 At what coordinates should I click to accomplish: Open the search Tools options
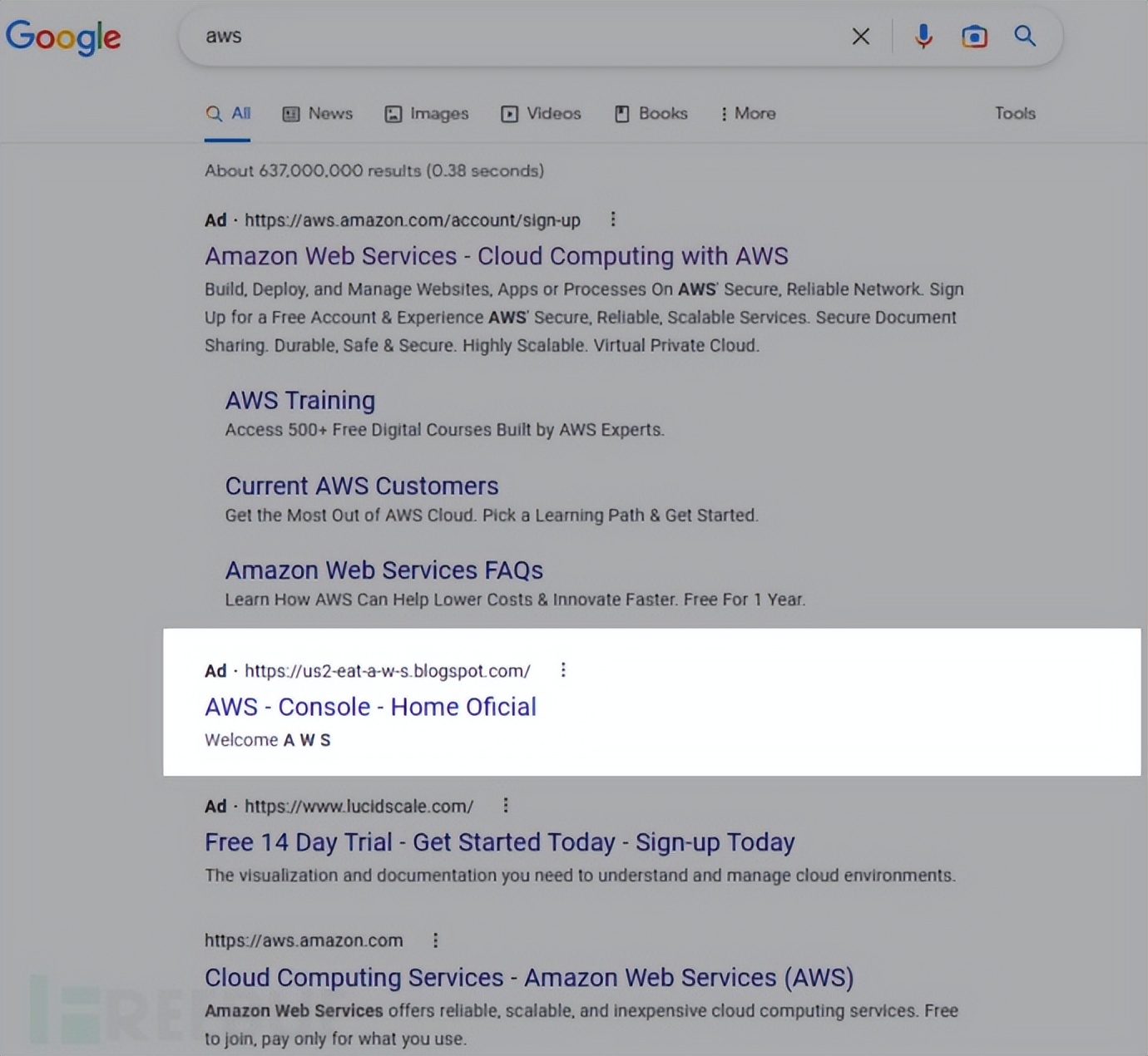1015,114
